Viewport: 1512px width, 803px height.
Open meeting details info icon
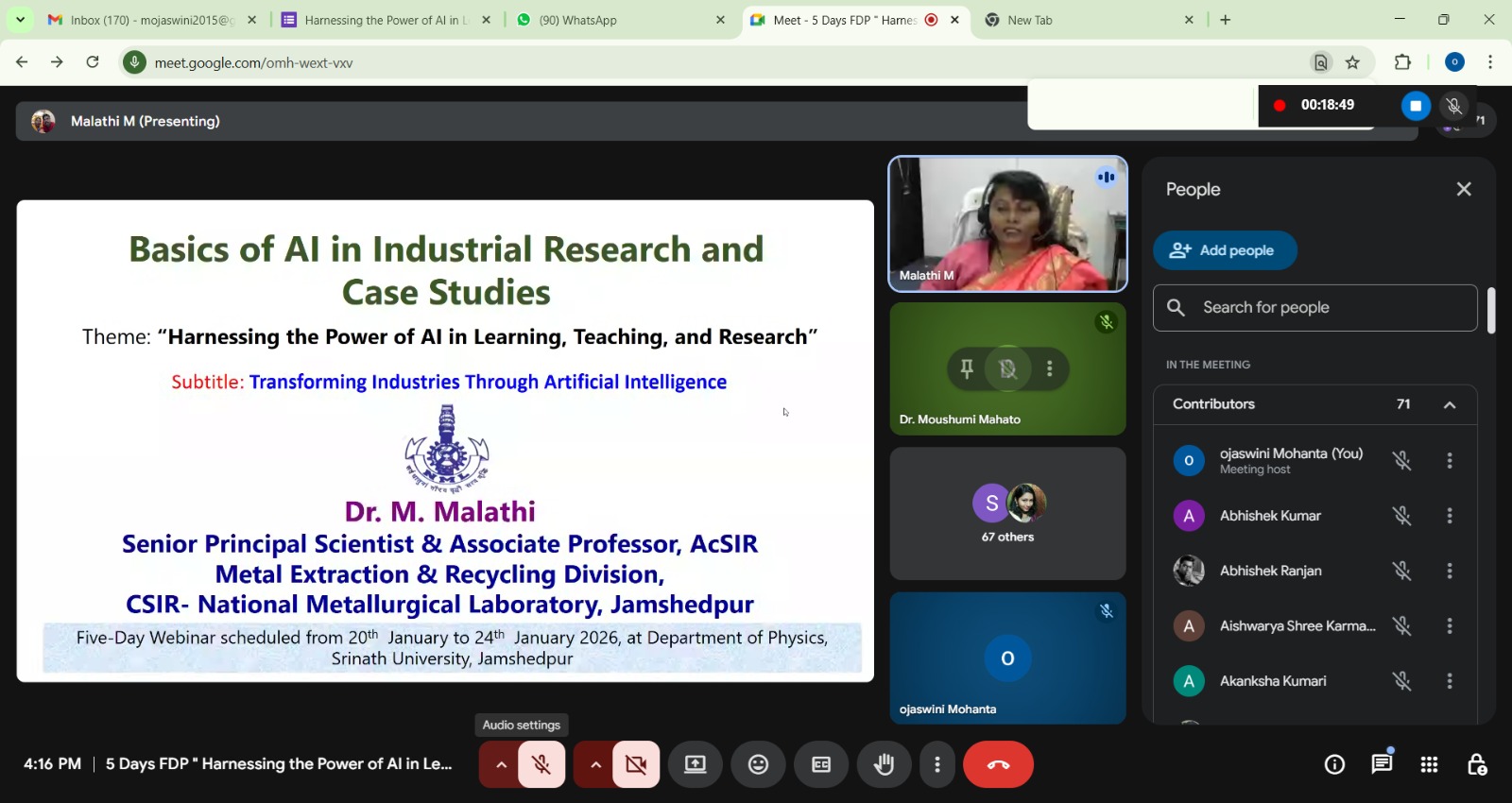1334,764
